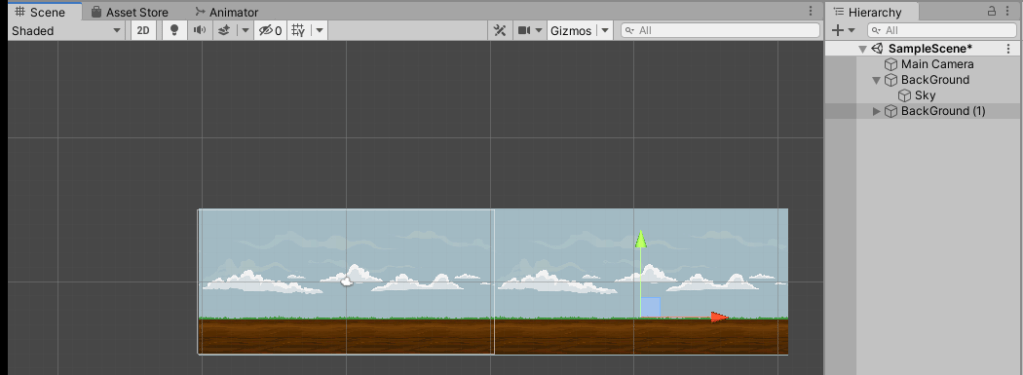
Task: Open the Scene view more options menu
Action: point(811,11)
